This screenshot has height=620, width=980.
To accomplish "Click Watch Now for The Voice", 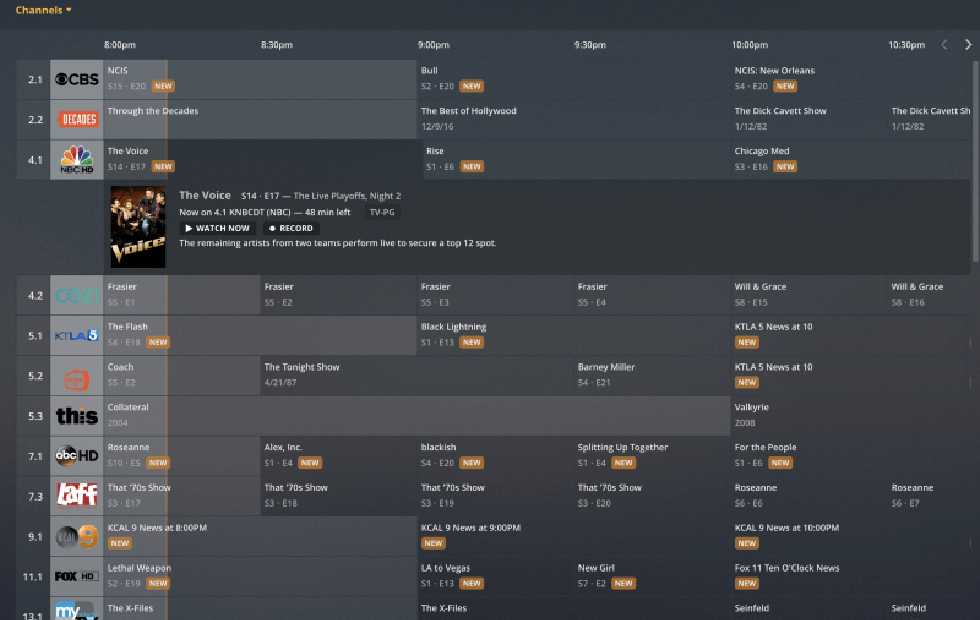I will [x=218, y=228].
